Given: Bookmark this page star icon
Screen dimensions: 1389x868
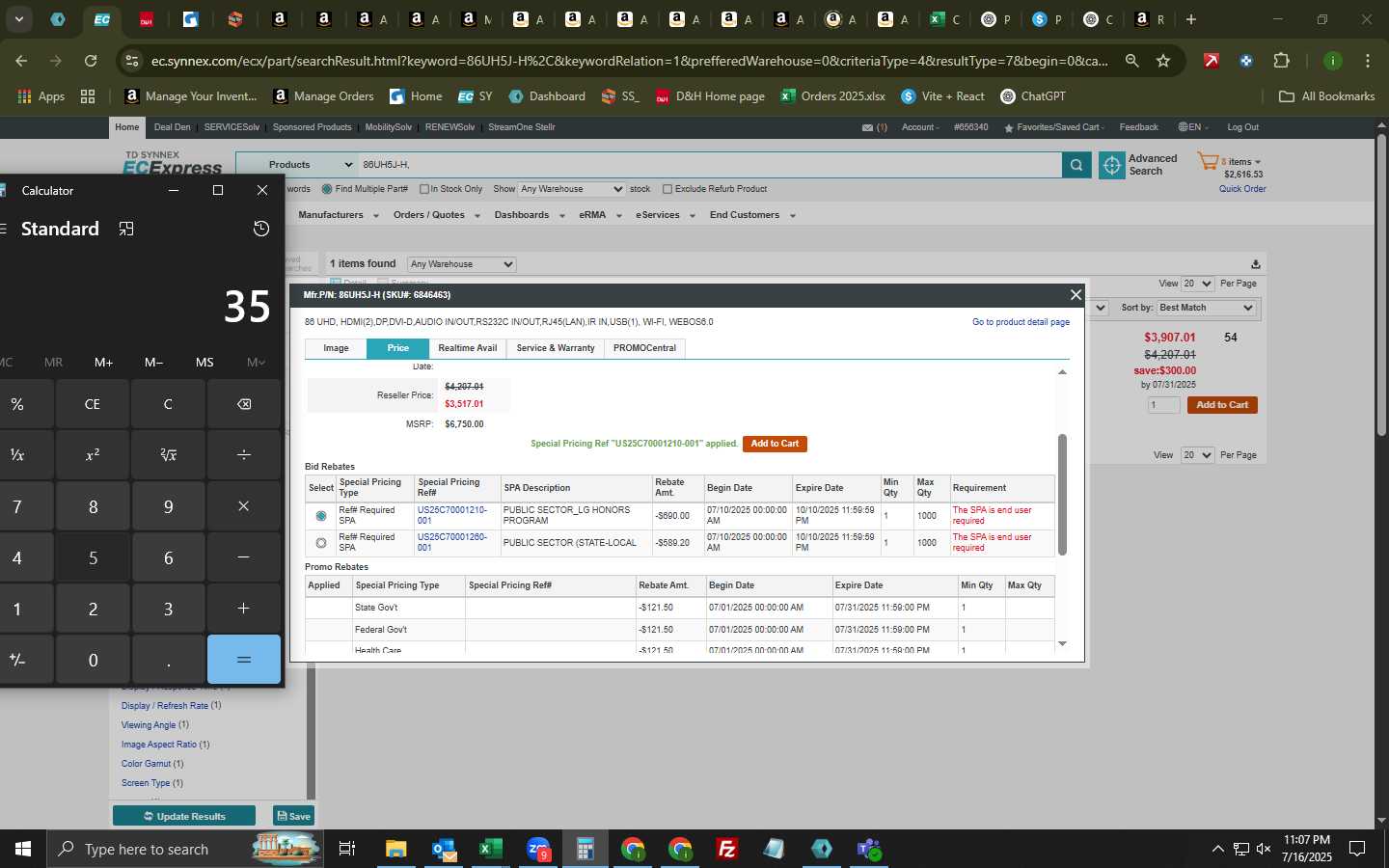Looking at the screenshot, I should (1163, 61).
